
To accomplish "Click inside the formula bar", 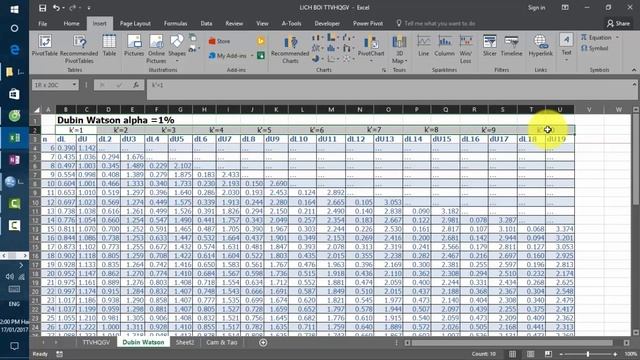I will point(388,89).
